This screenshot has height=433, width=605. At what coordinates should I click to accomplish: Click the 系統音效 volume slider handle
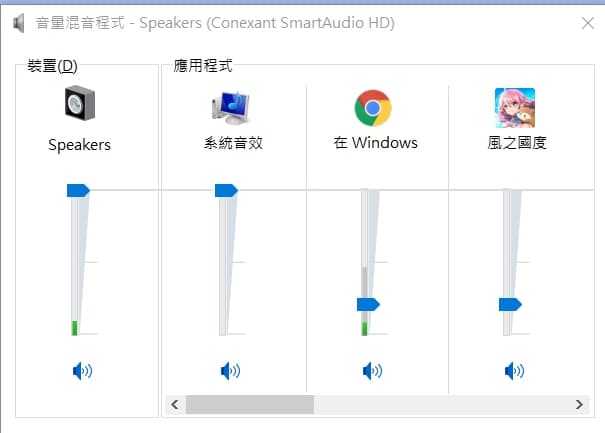tap(226, 190)
